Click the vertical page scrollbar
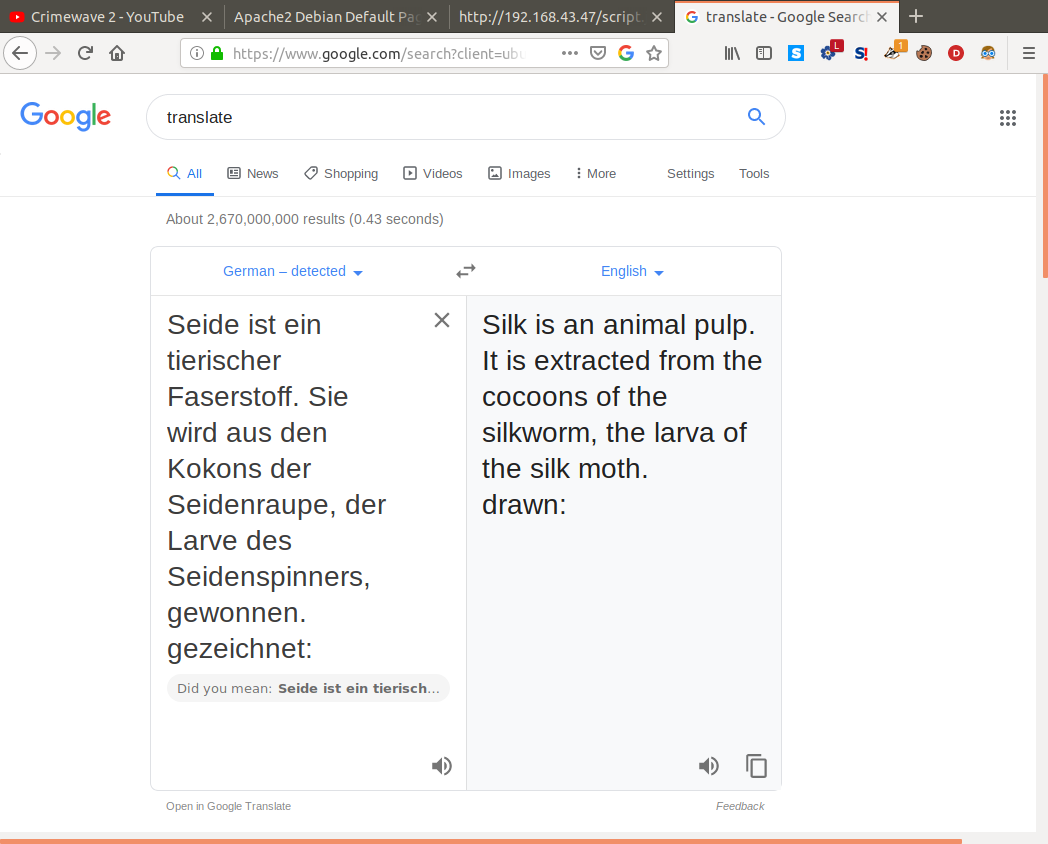 coord(1044,177)
